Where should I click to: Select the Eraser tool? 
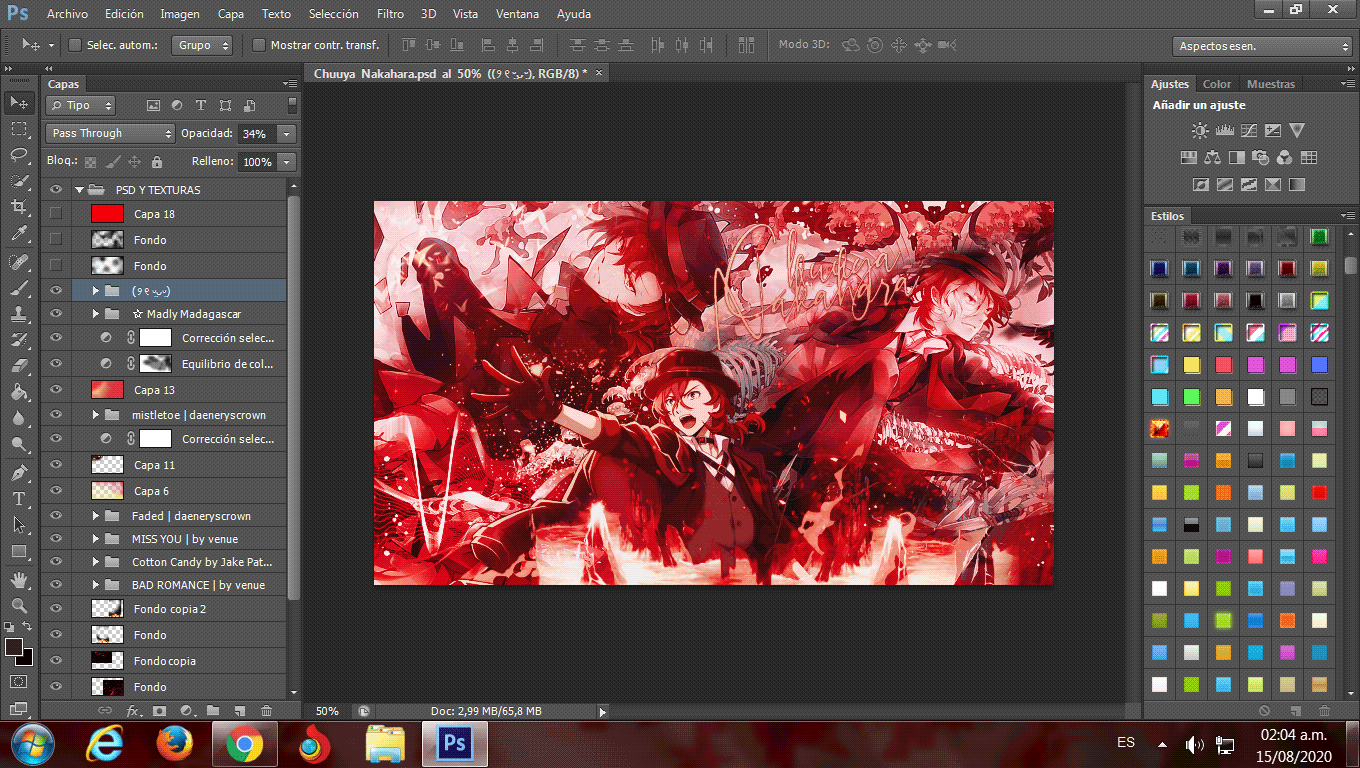click(19, 366)
